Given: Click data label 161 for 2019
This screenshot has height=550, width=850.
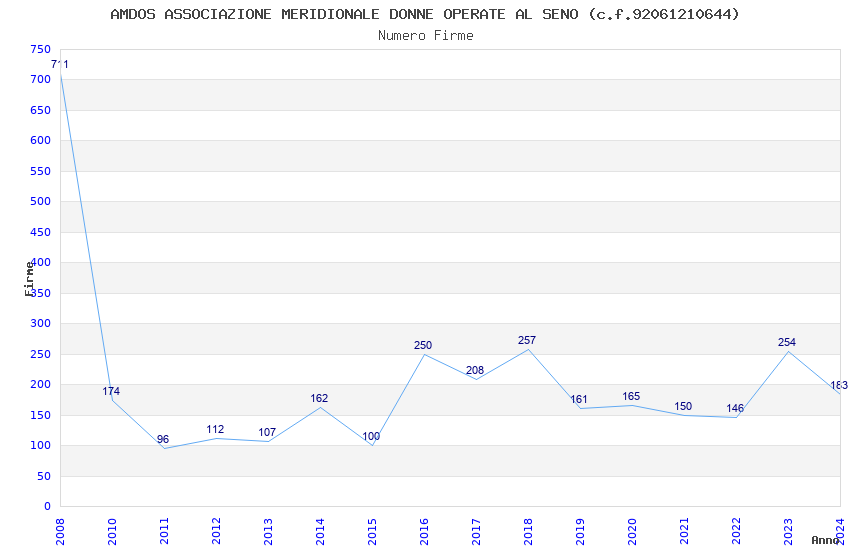Looking at the screenshot, I should coord(579,400).
